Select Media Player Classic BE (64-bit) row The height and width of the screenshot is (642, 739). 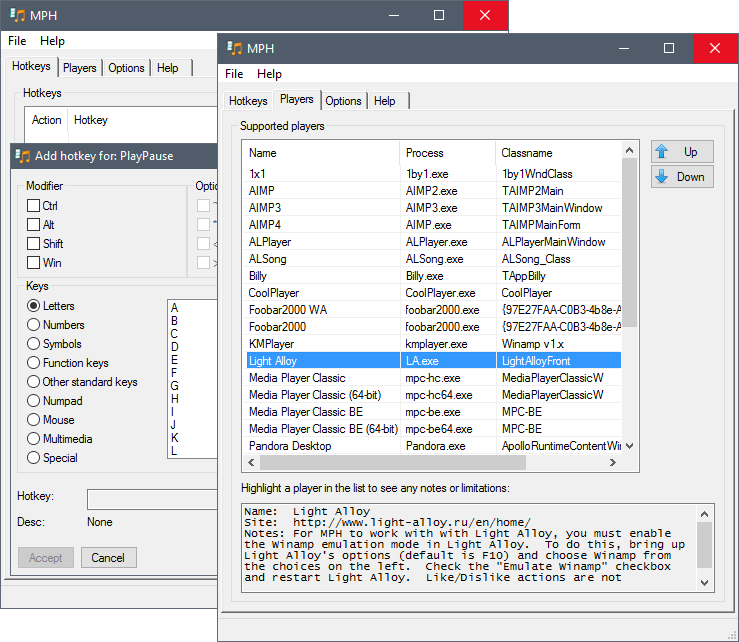click(x=433, y=428)
